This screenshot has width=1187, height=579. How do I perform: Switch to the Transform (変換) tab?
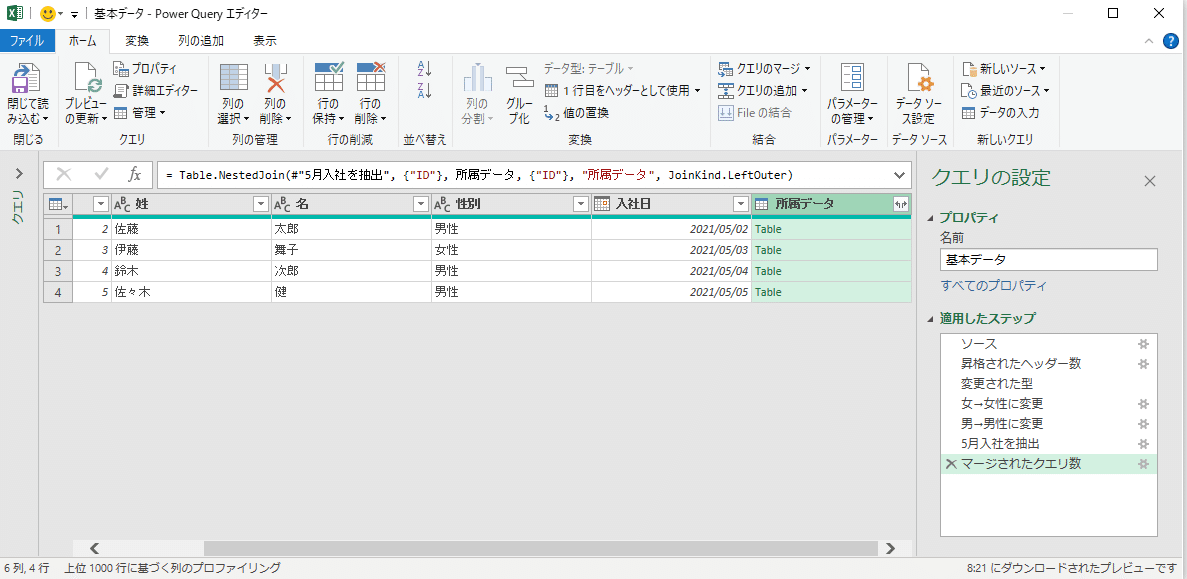tap(137, 41)
